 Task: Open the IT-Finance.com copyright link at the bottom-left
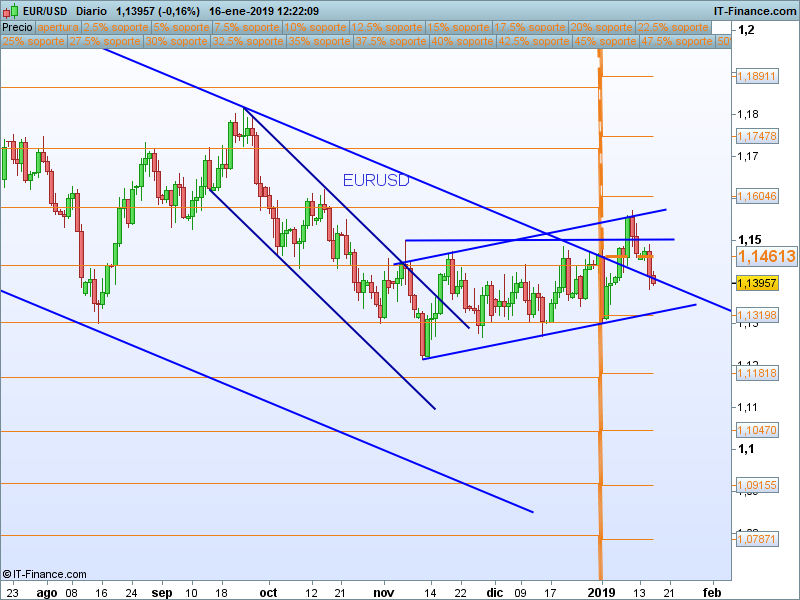tap(44, 574)
